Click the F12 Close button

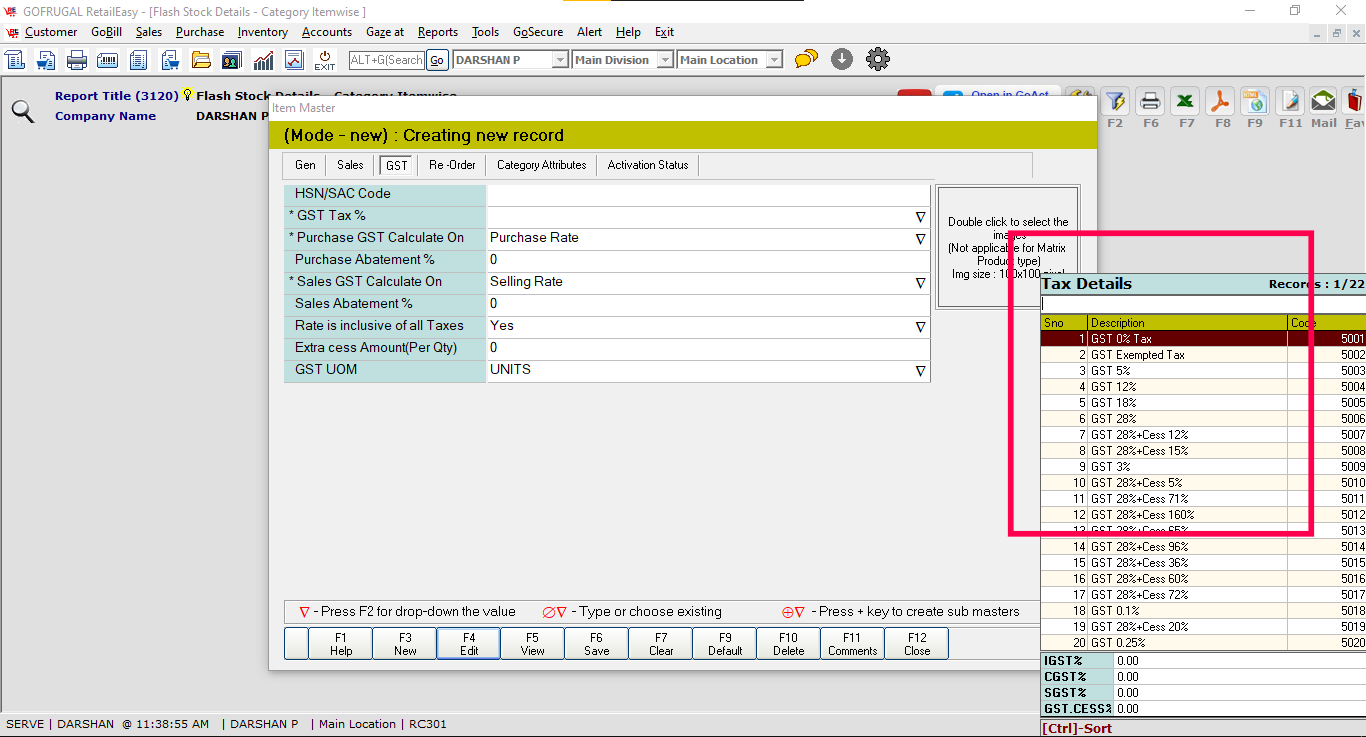point(916,644)
